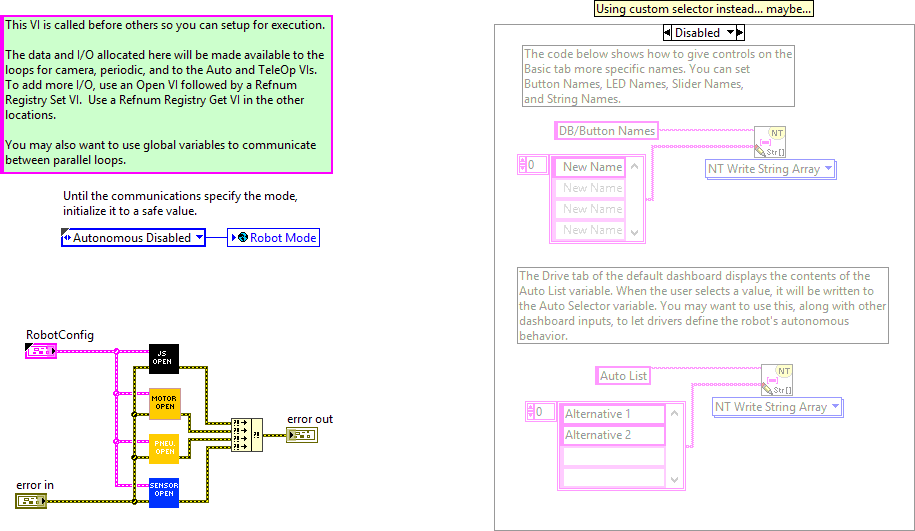Go to next case with right arrow
Image resolution: width=915 pixels, height=531 pixels.
[x=739, y=33]
